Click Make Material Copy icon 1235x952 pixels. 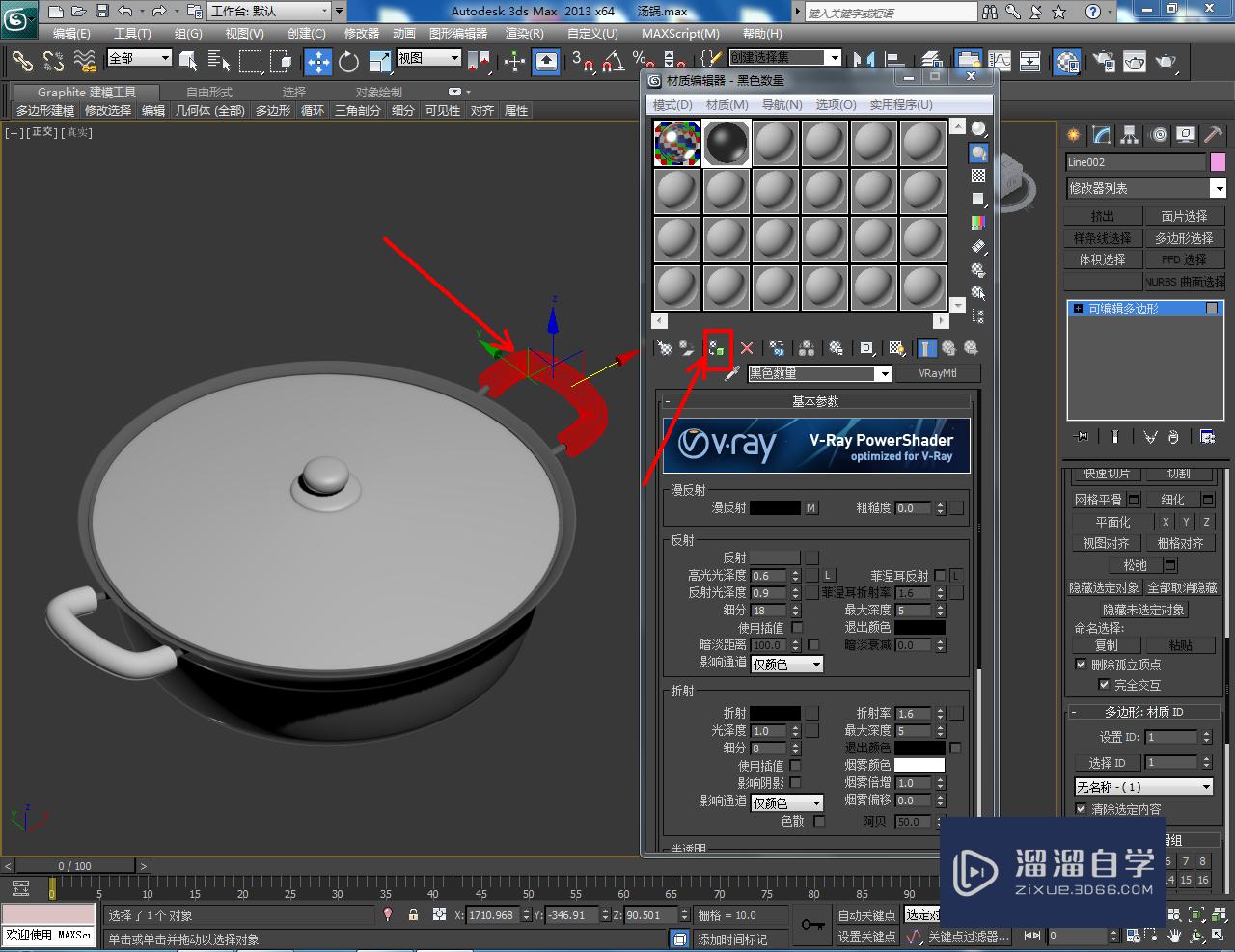coord(777,348)
